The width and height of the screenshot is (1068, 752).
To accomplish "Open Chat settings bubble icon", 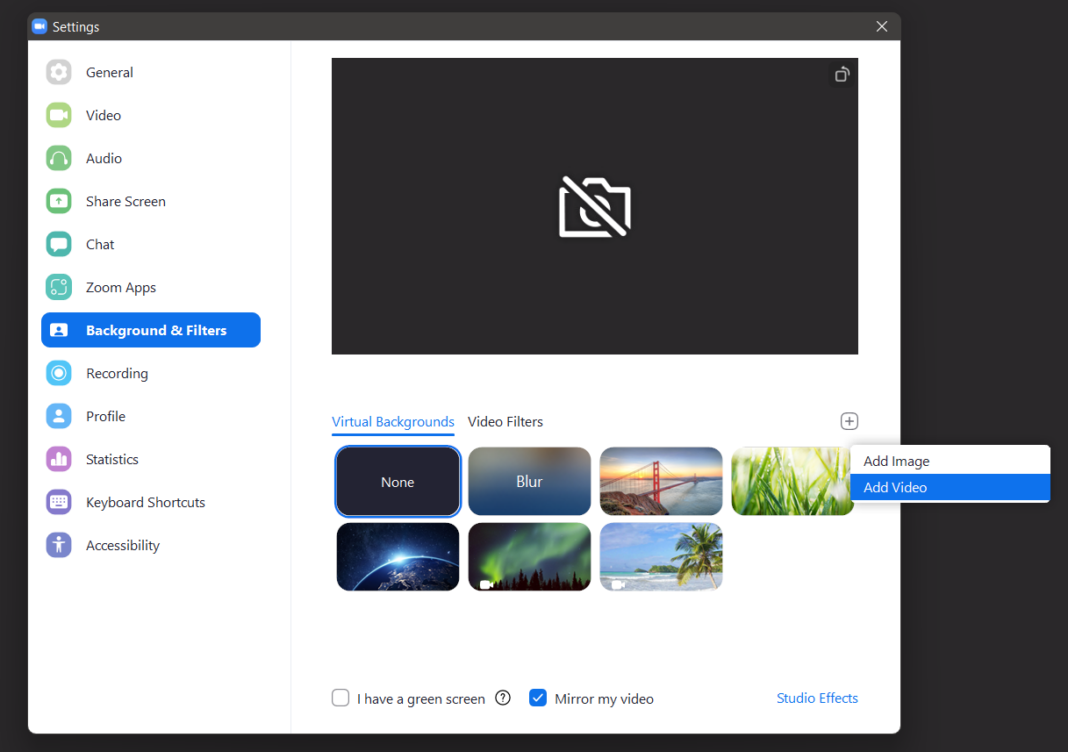I will click(x=59, y=244).
